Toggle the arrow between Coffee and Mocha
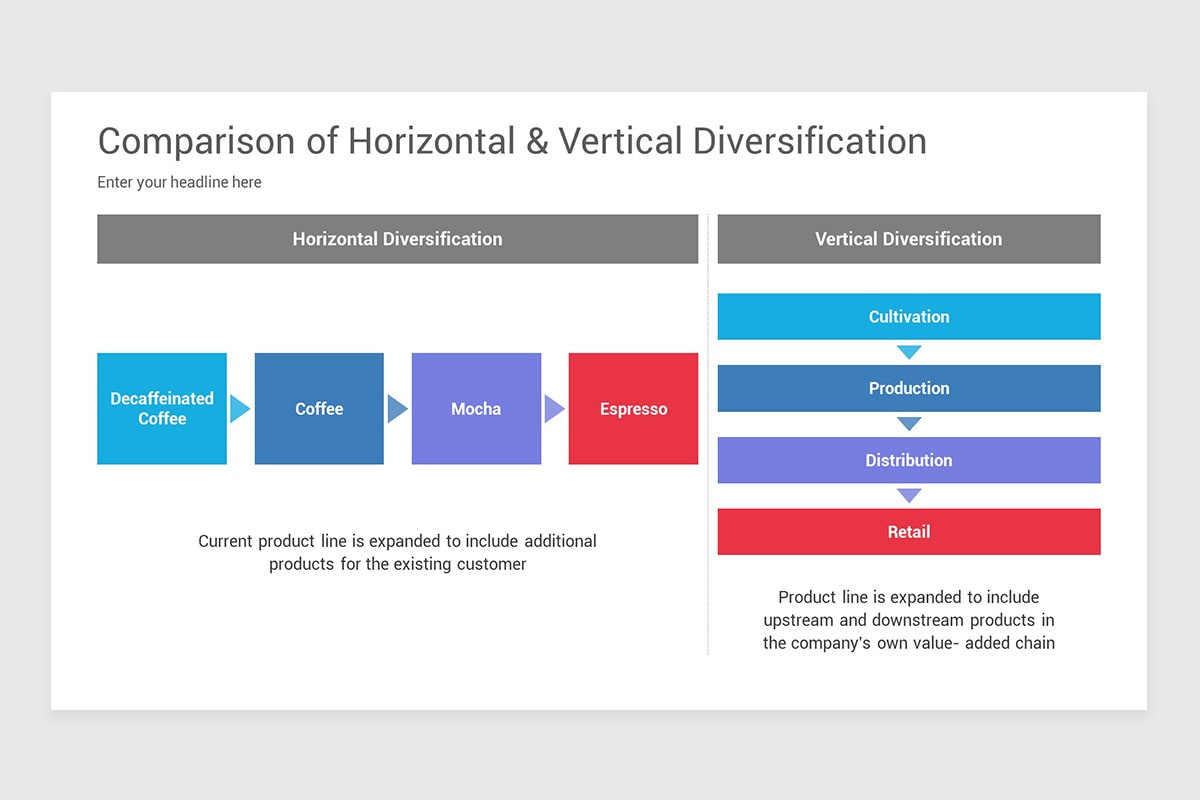 click(x=397, y=409)
